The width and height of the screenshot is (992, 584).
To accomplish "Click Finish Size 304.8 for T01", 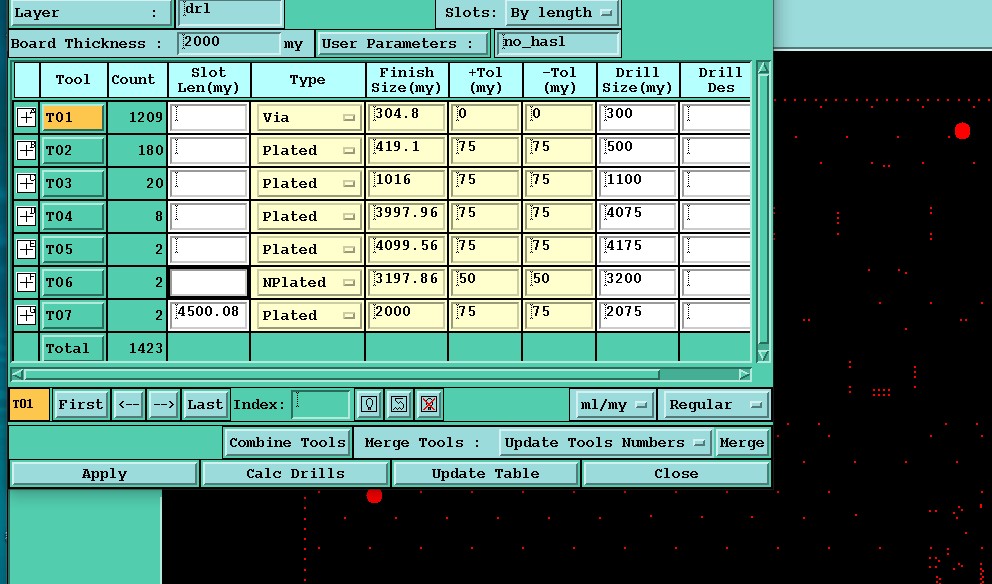I will point(407,118).
